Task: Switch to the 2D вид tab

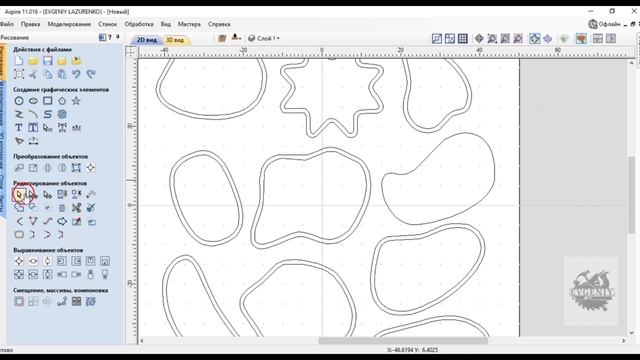Action: [x=147, y=40]
